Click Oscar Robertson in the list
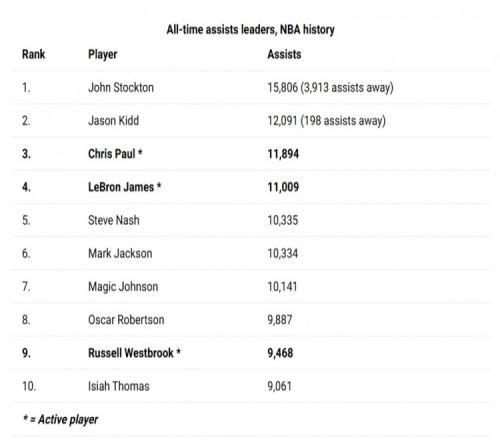Screen dimensions: 500x440 126,320
